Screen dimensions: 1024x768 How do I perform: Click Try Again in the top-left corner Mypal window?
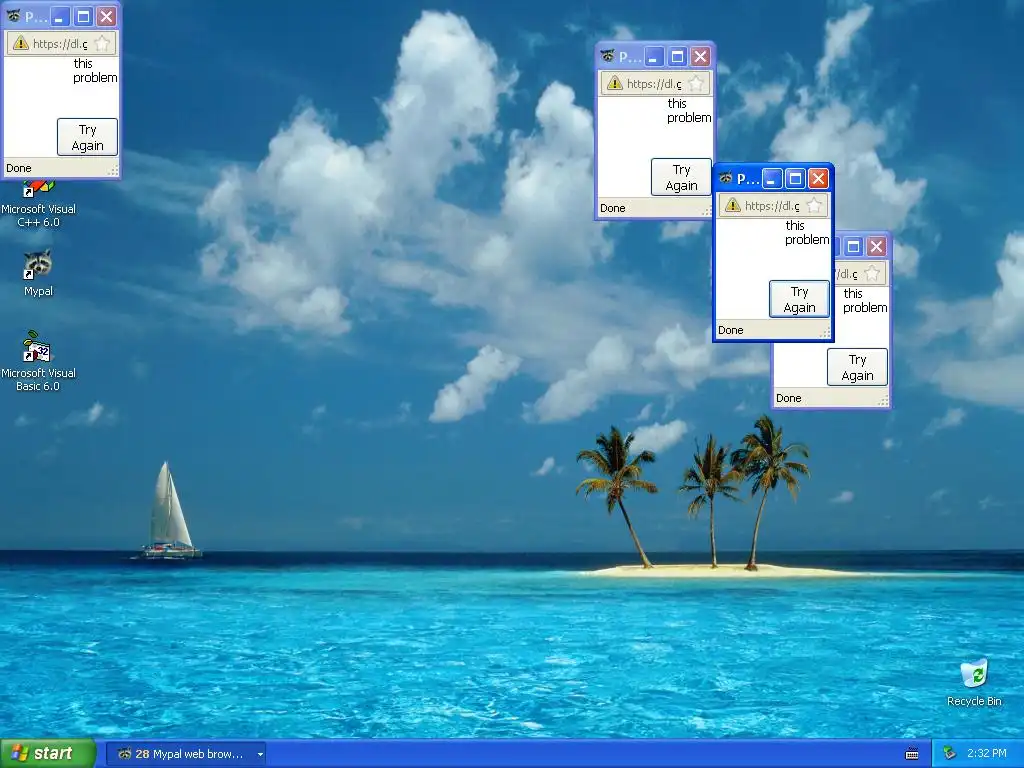88,137
